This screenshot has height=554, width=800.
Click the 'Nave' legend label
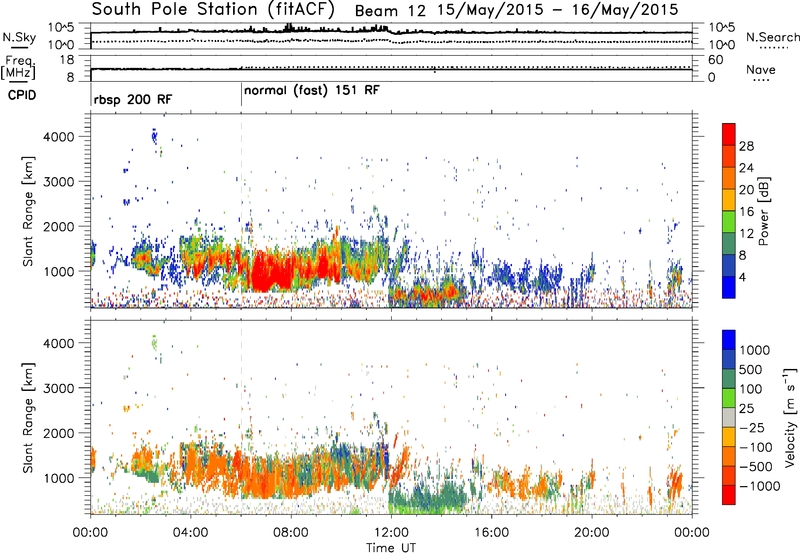click(x=761, y=69)
